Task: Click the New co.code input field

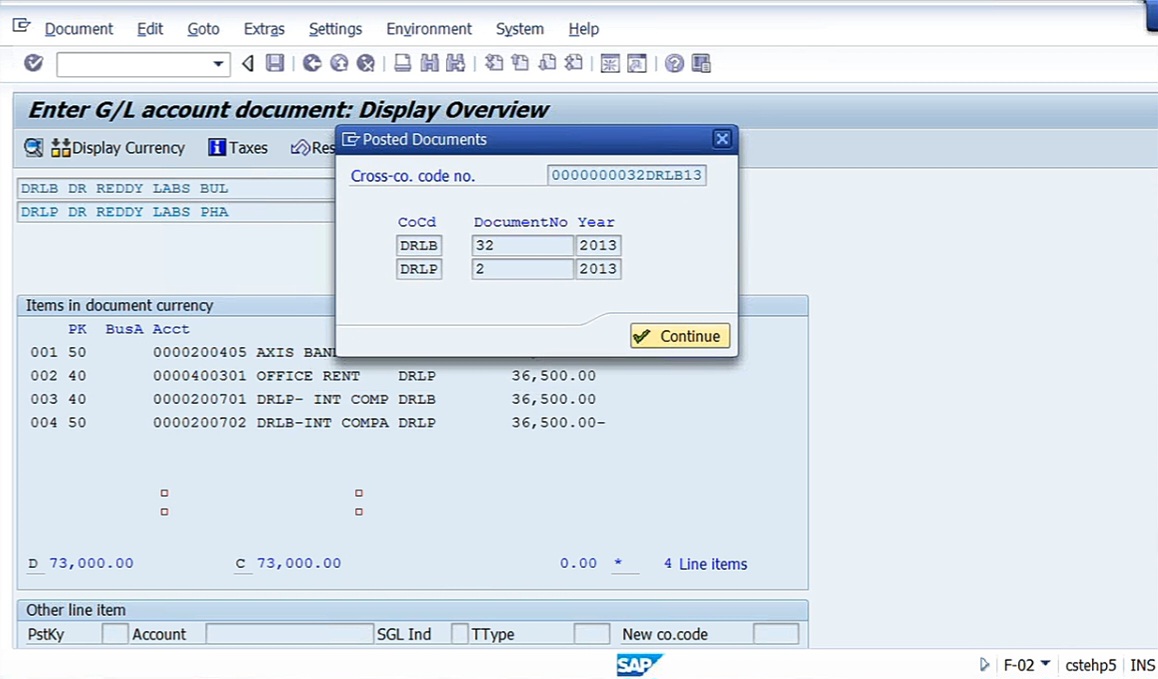Action: tap(775, 634)
